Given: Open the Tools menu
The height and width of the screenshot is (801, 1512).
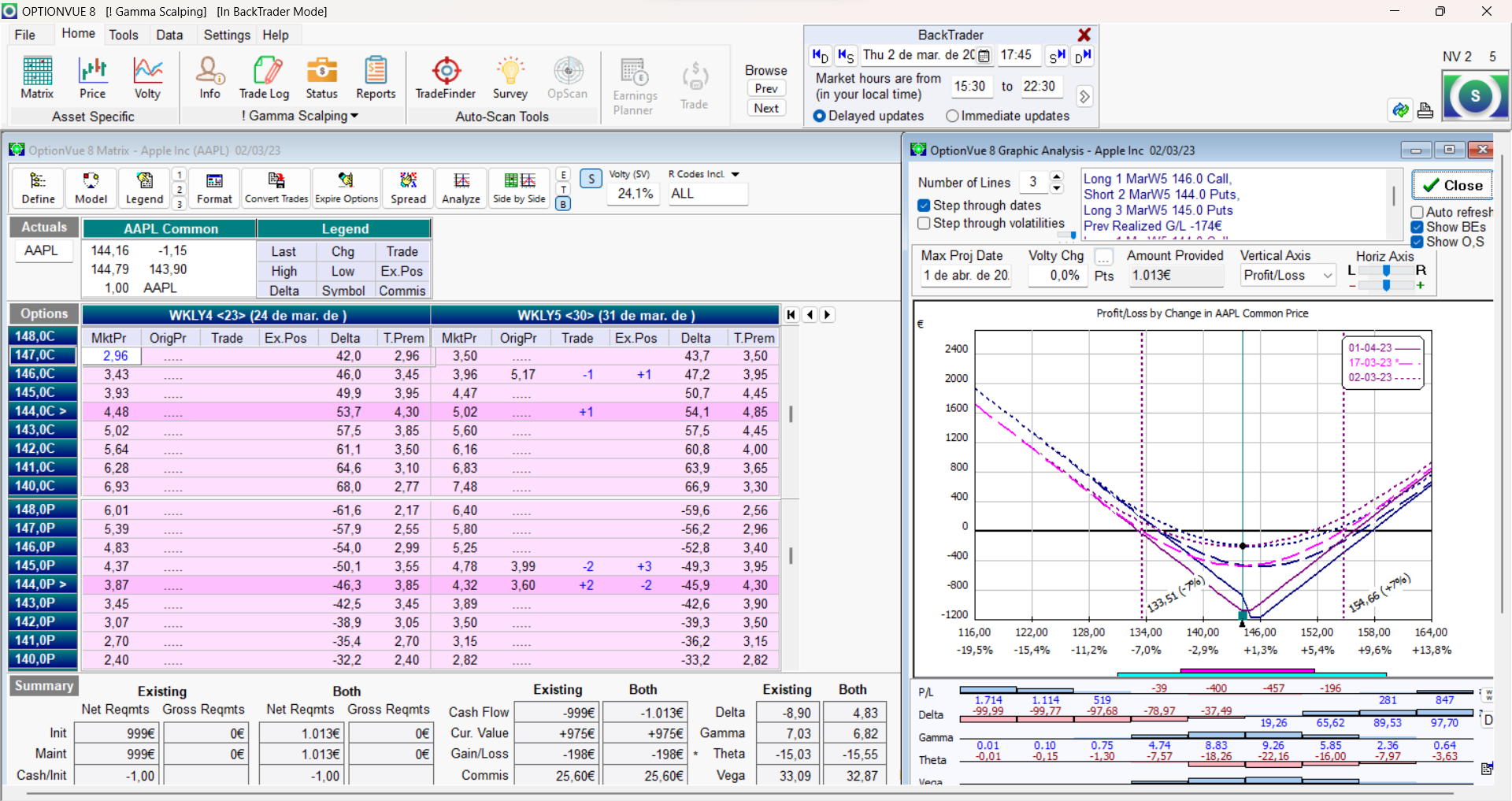Looking at the screenshot, I should coord(124,35).
